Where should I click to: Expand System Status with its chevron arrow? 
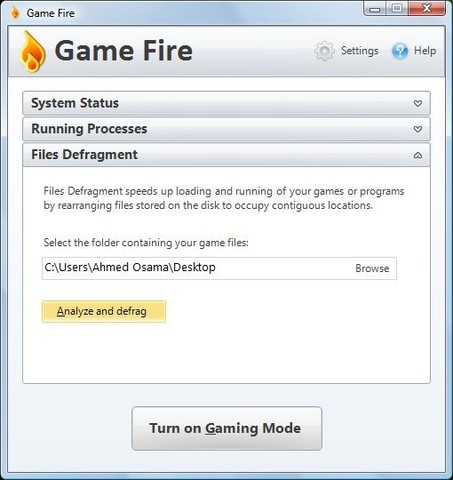[418, 103]
